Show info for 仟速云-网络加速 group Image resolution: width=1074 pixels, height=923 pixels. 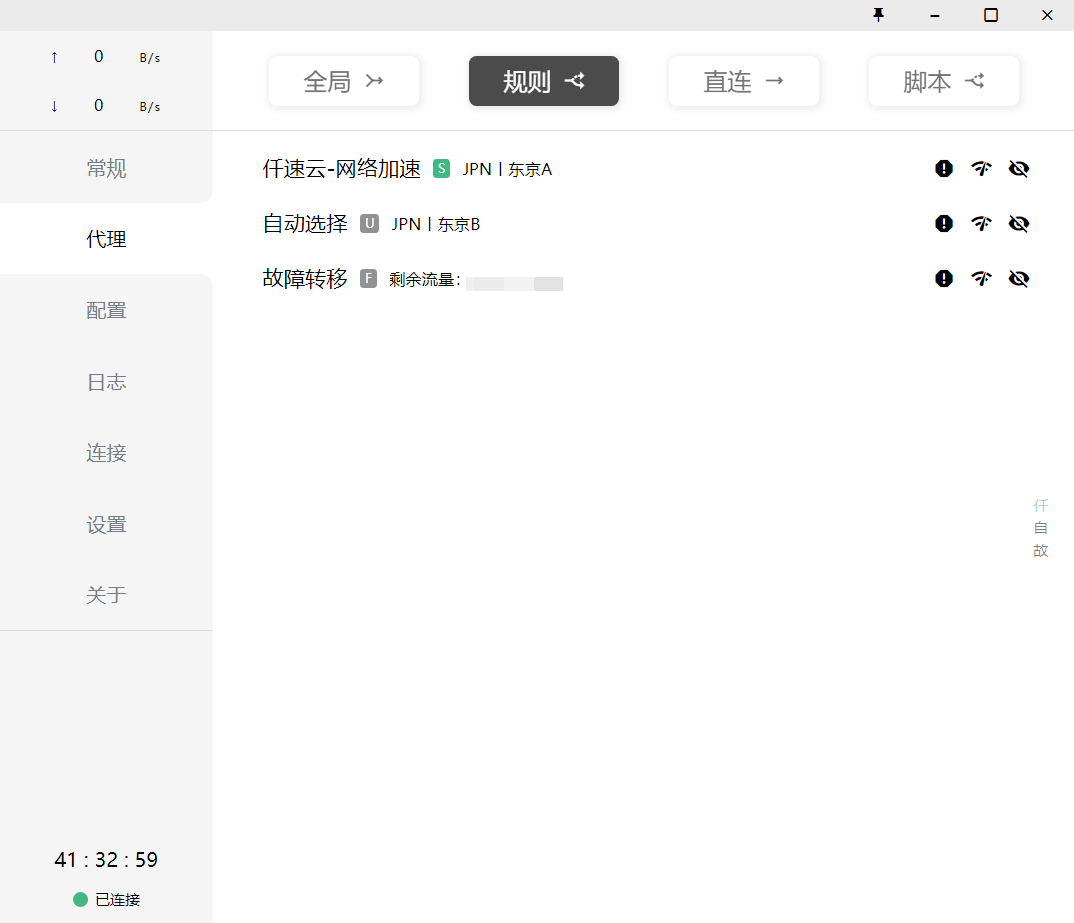[x=944, y=169]
